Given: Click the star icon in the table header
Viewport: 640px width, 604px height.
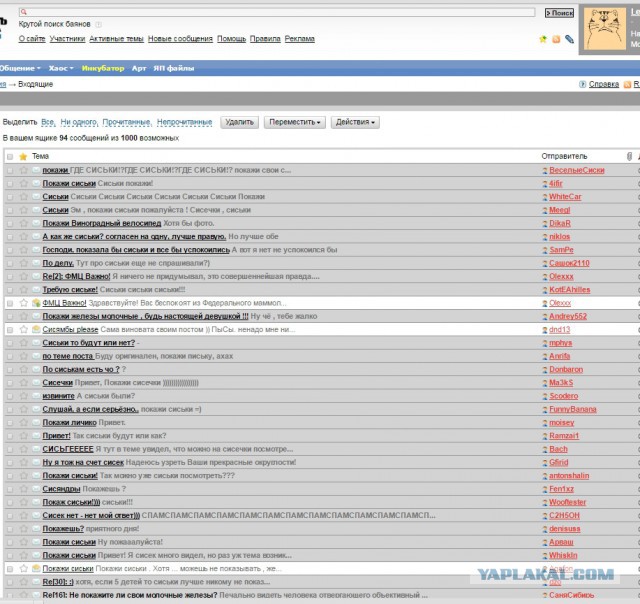Looking at the screenshot, I should tap(23, 157).
